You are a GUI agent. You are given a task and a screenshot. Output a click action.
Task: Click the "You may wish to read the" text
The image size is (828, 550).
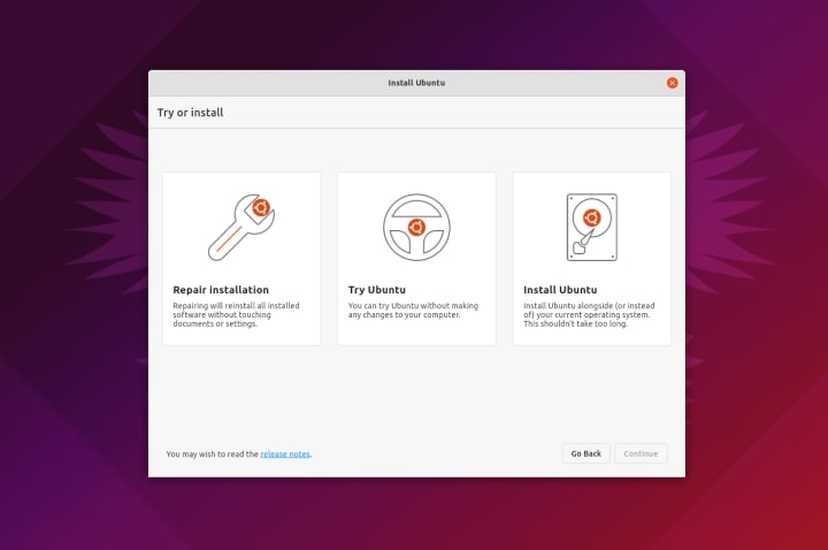[x=212, y=454]
